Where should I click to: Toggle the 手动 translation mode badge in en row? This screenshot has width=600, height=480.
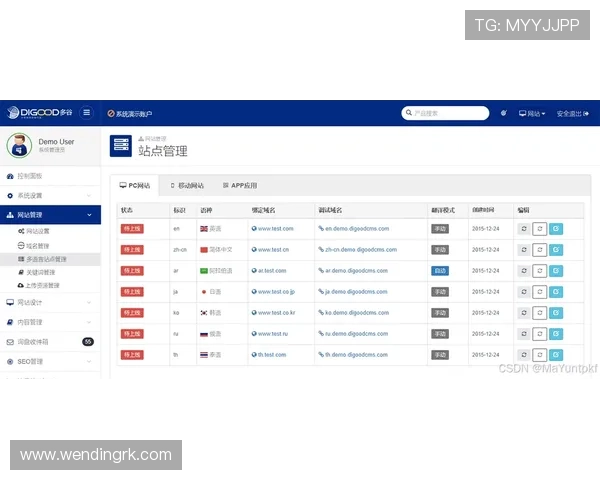pos(440,229)
